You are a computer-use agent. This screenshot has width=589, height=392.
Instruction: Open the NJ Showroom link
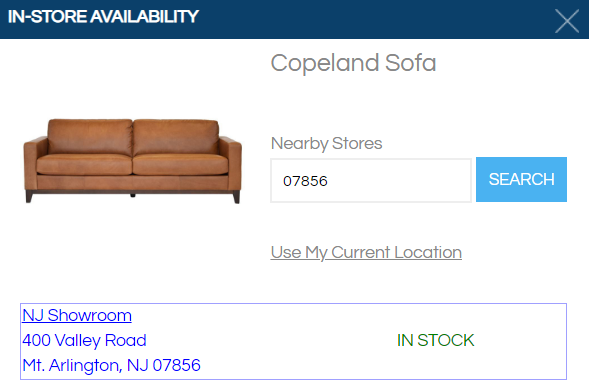coord(77,315)
